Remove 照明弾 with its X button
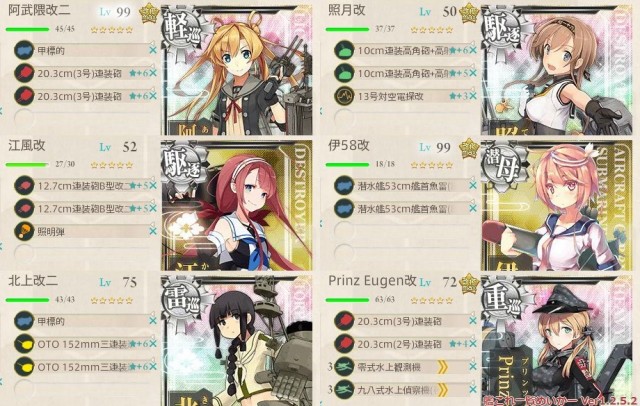The height and width of the screenshot is (406, 640). (x=153, y=231)
